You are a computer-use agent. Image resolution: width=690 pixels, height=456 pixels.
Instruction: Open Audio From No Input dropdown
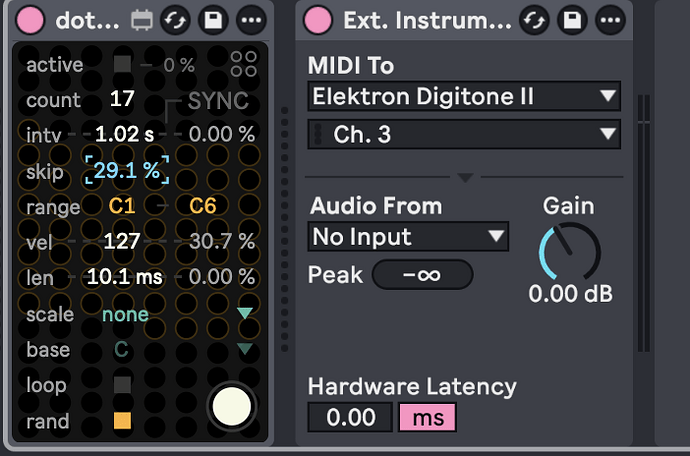408,237
